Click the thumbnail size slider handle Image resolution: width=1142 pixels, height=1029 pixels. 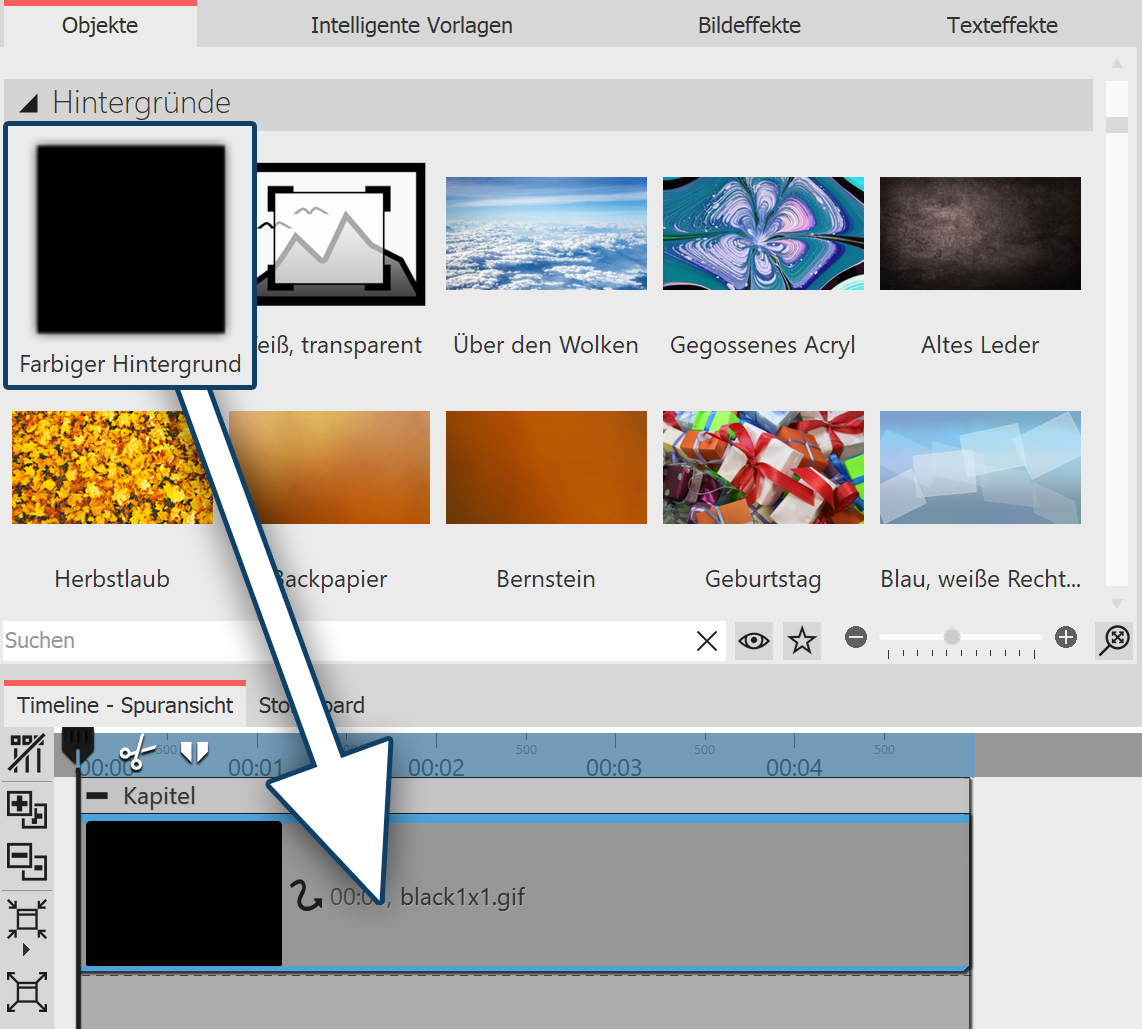(x=952, y=637)
